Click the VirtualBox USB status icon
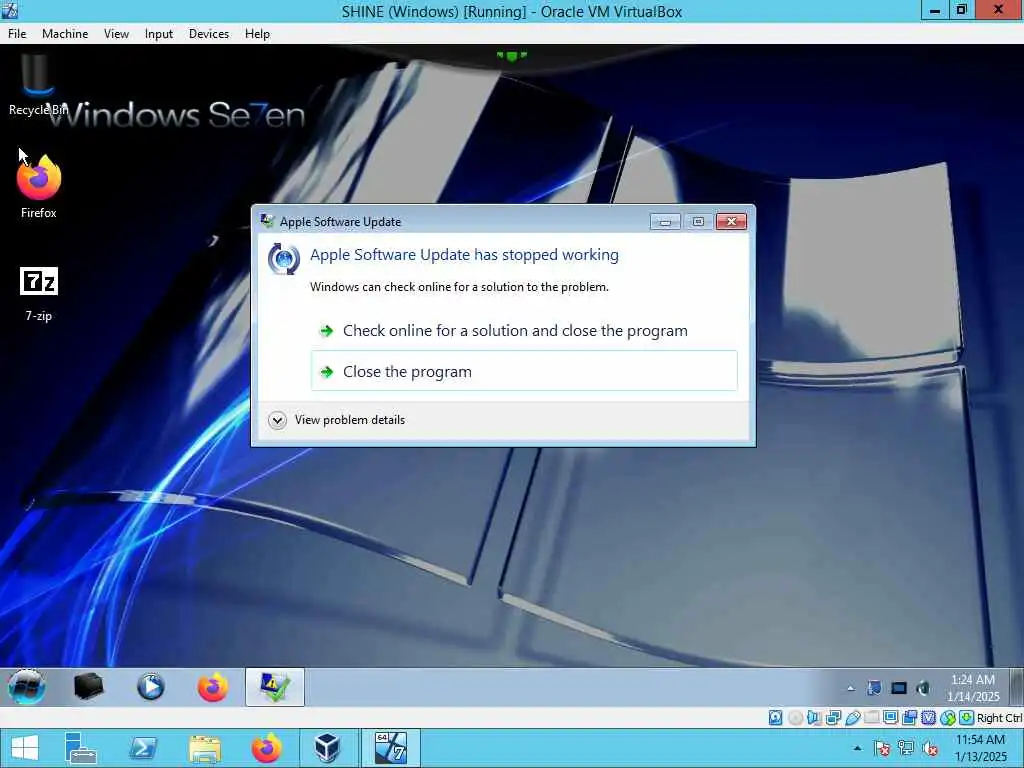 [852, 718]
